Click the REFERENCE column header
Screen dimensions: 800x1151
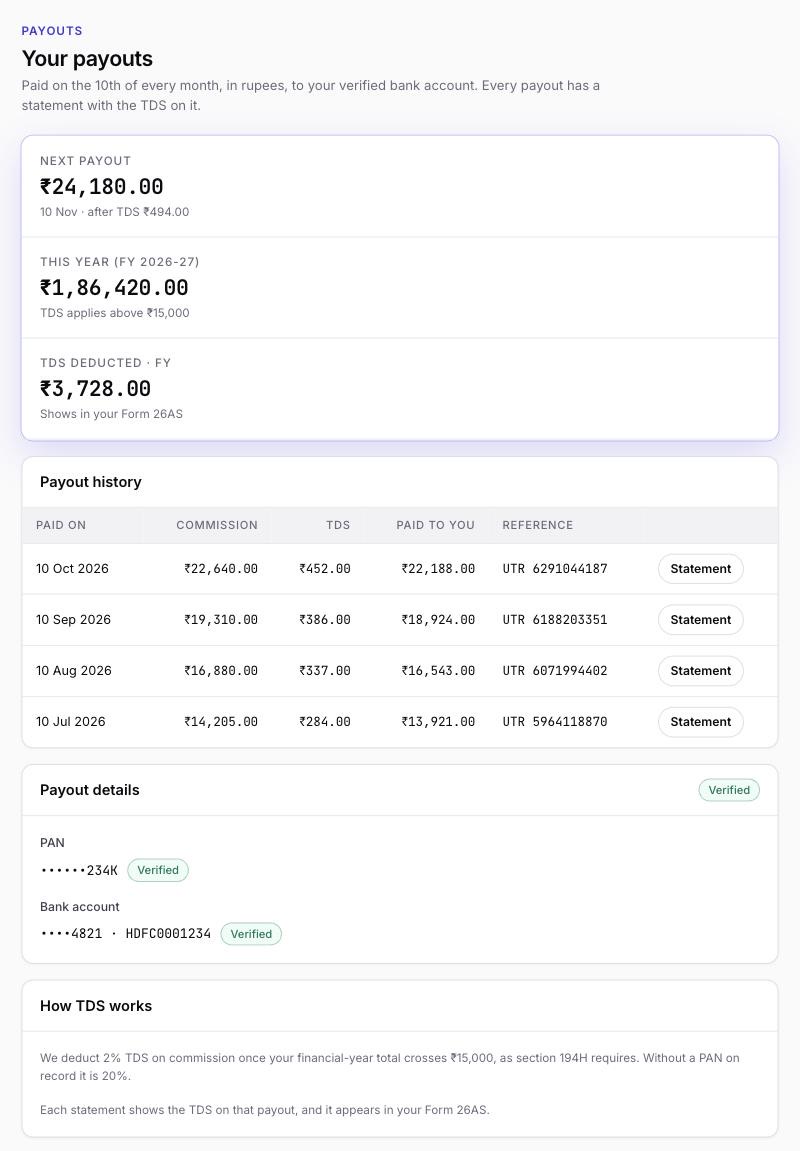point(538,525)
